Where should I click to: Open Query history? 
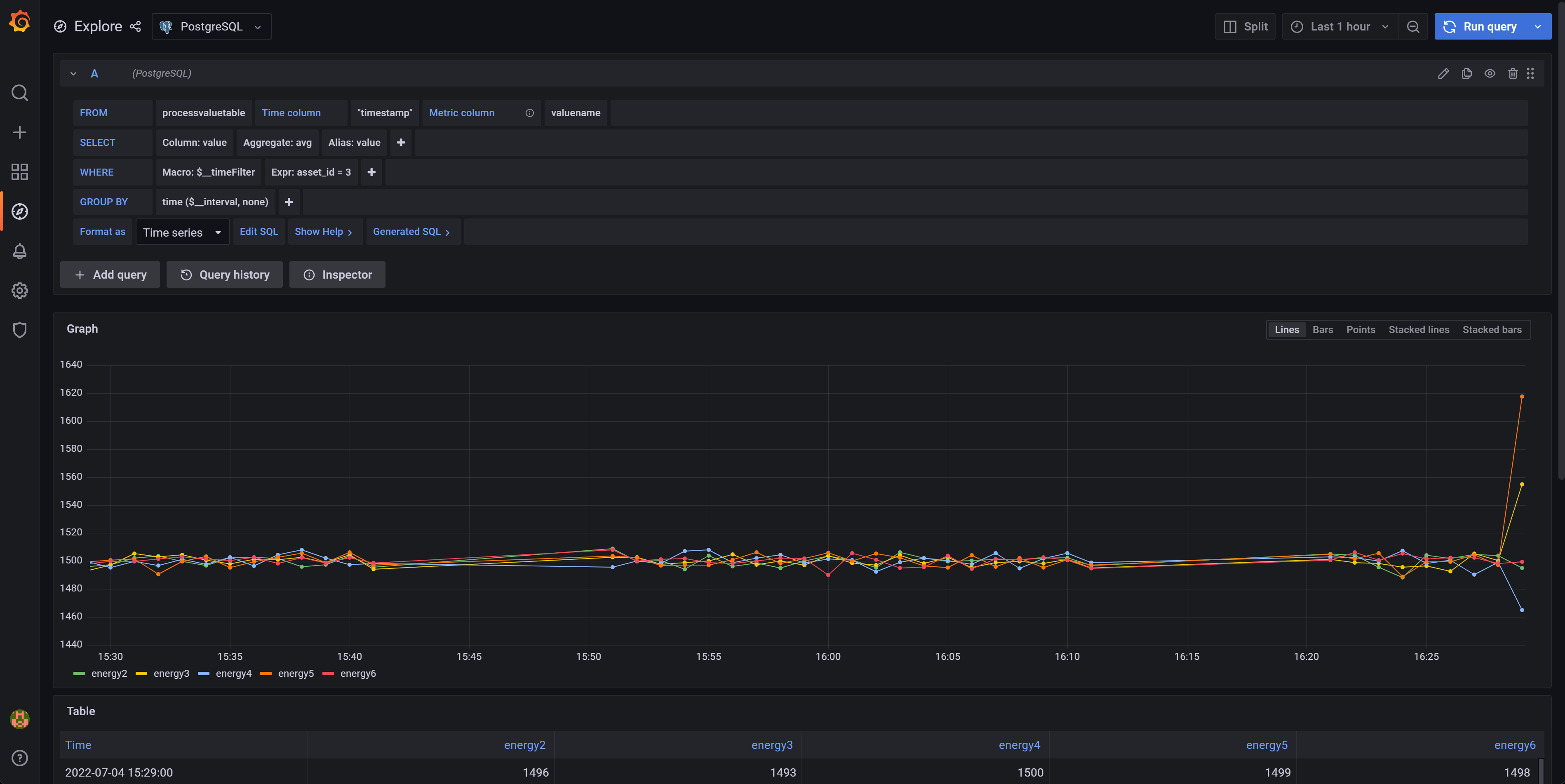(x=224, y=275)
